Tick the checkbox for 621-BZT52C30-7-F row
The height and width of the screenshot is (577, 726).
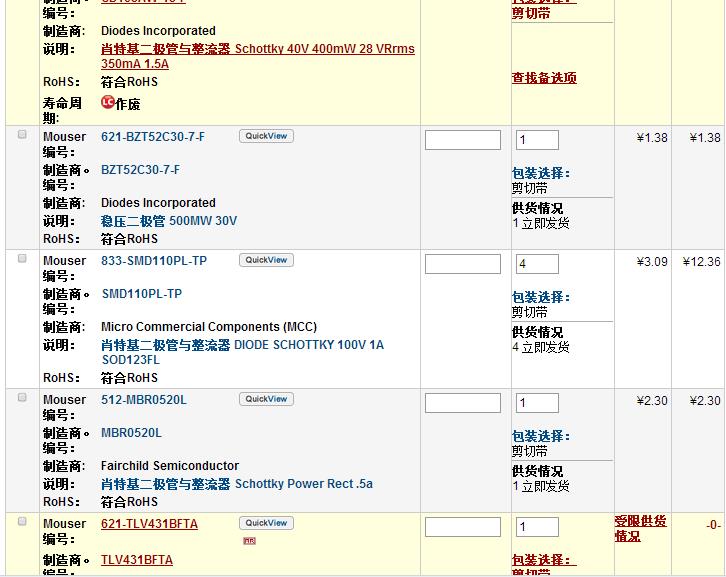click(22, 134)
